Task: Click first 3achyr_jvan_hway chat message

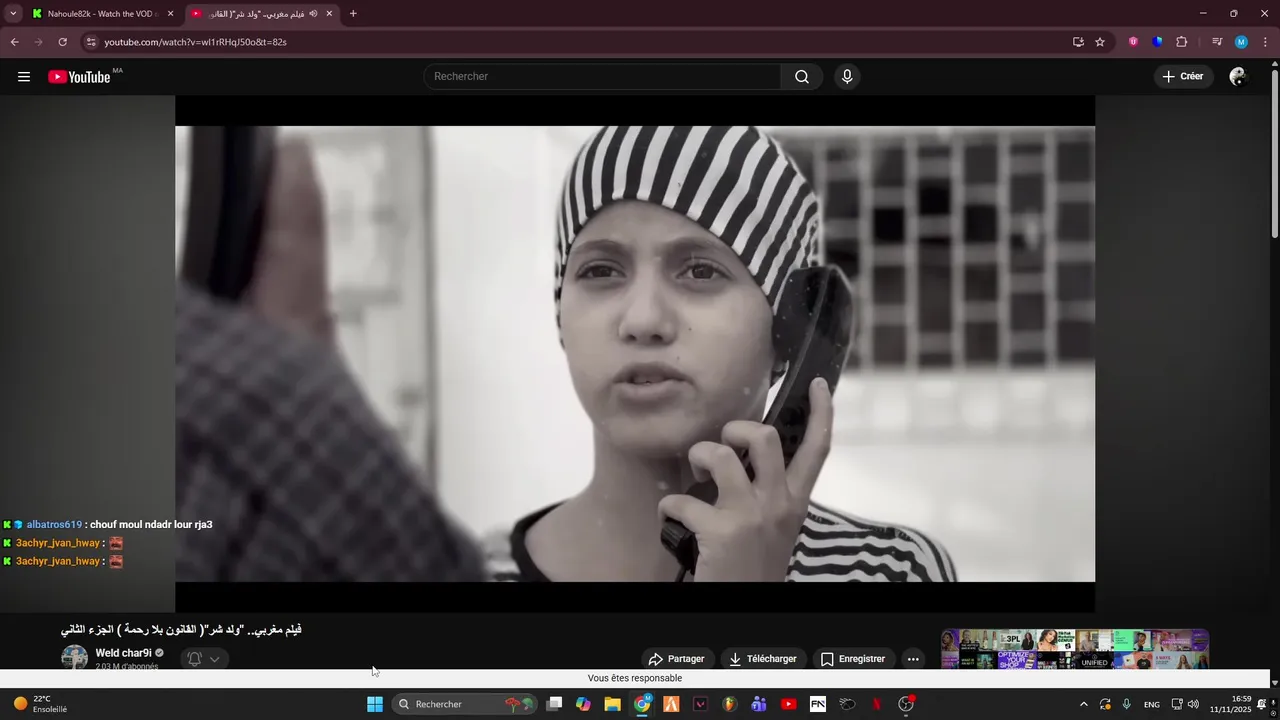Action: click(x=64, y=543)
